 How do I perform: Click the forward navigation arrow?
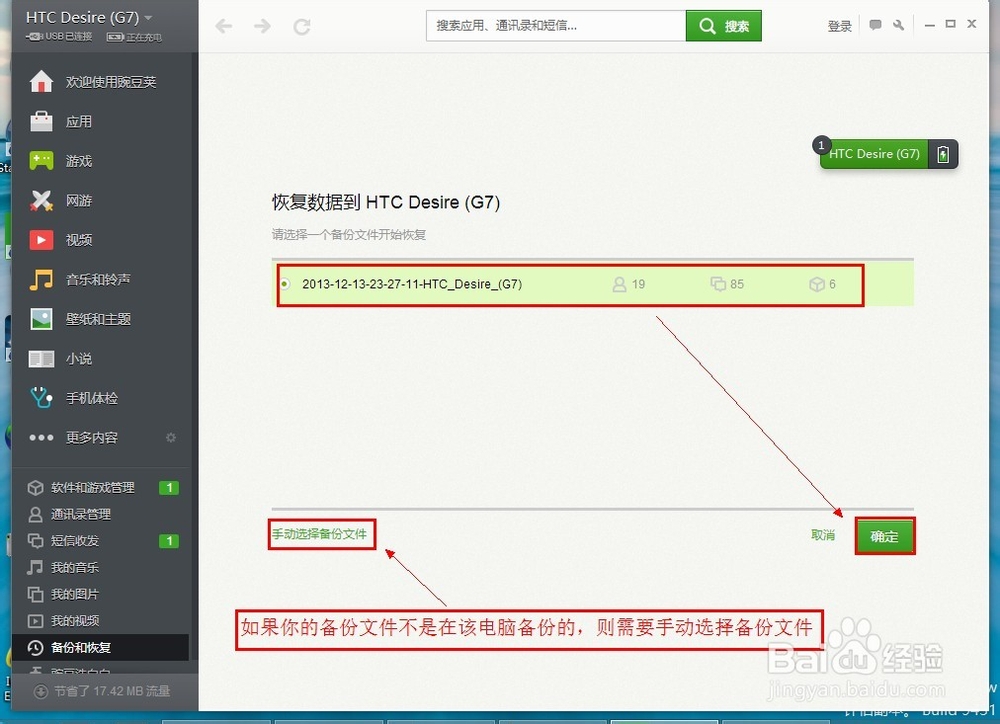[262, 26]
